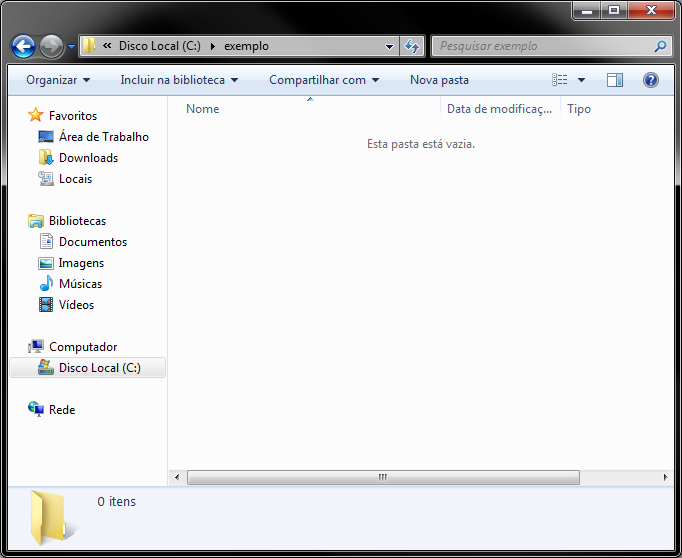
Task: Click the folder icon in details pane
Action: [x=54, y=518]
